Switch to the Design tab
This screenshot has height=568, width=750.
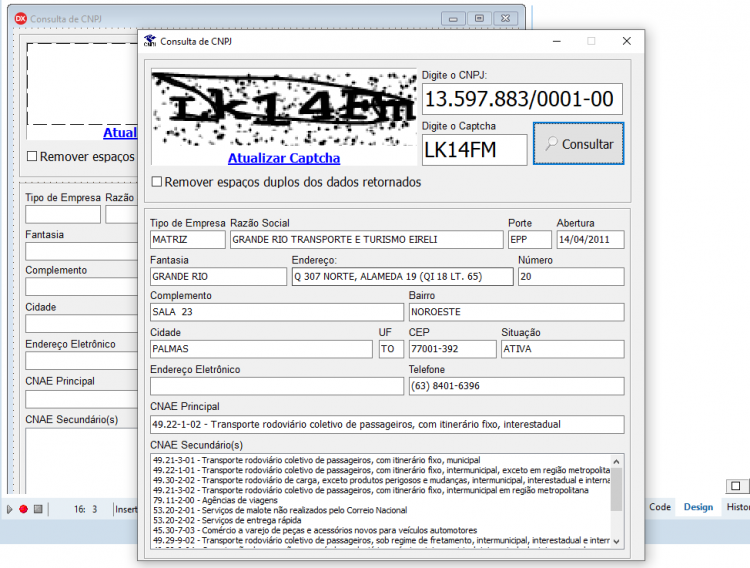[698, 507]
